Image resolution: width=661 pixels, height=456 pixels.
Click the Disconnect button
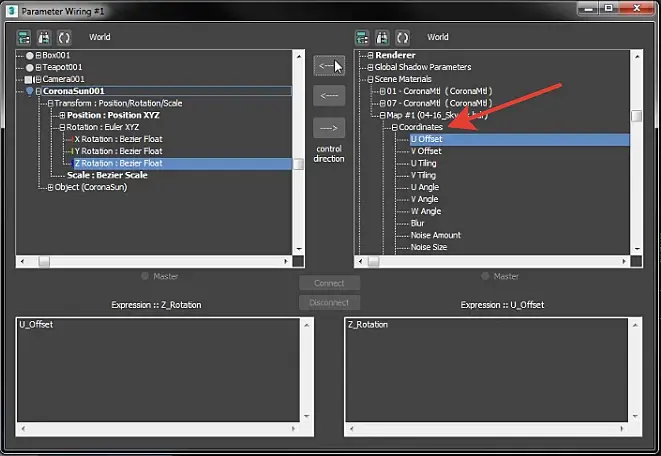(x=329, y=303)
